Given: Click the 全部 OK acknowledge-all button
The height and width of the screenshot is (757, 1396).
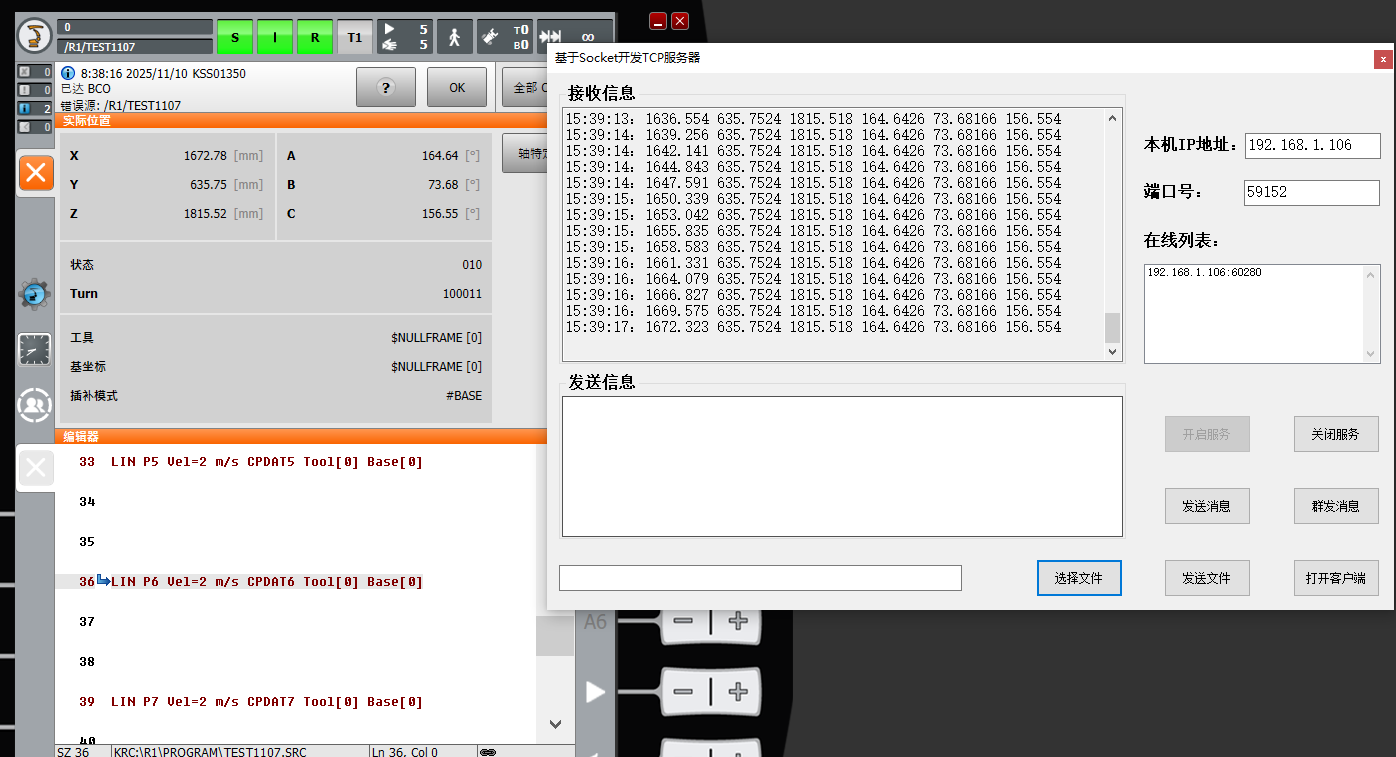Looking at the screenshot, I should click(524, 87).
